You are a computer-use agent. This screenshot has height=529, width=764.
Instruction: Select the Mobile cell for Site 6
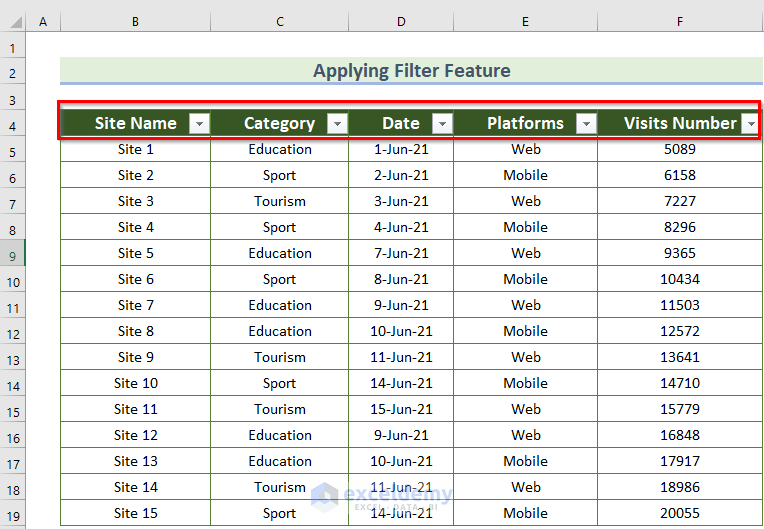pyautogui.click(x=525, y=280)
